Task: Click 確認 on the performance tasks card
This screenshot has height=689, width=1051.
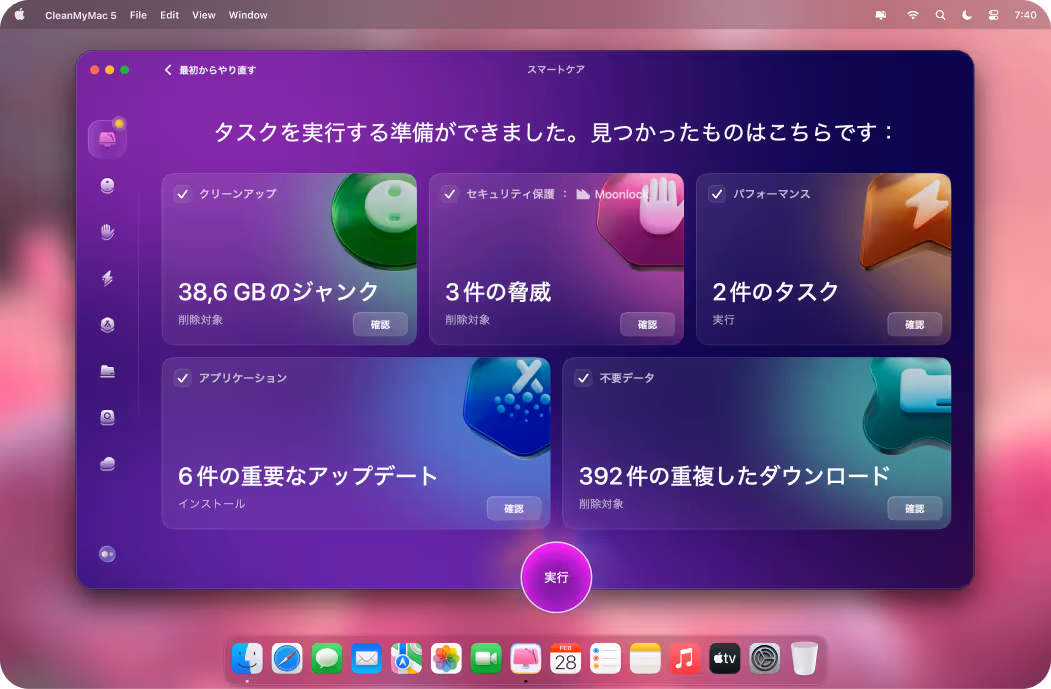Action: [x=914, y=324]
